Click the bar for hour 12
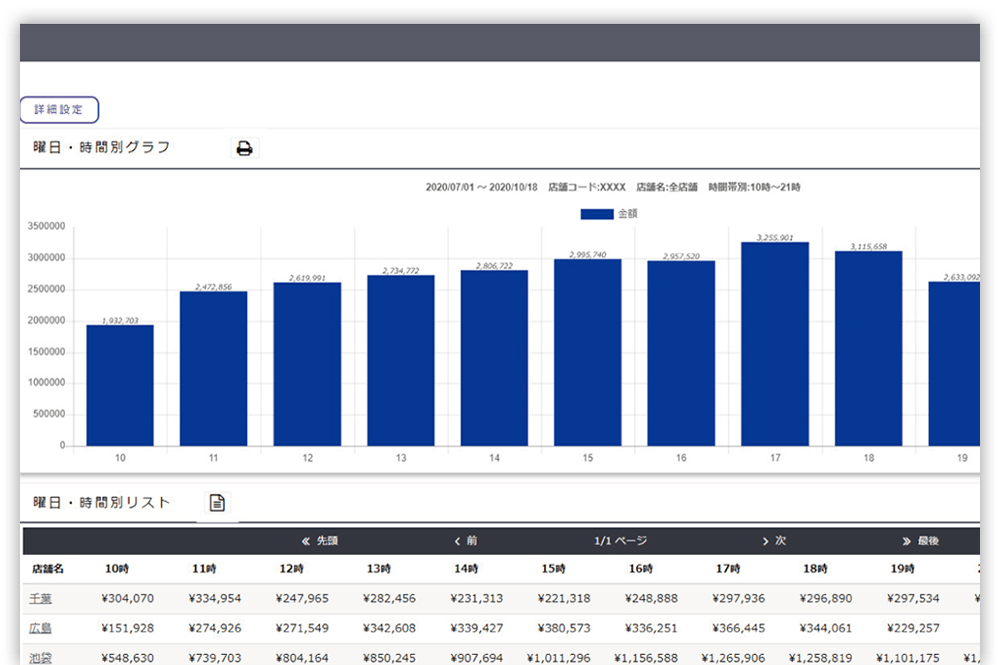The image size is (1000, 665). (307, 363)
